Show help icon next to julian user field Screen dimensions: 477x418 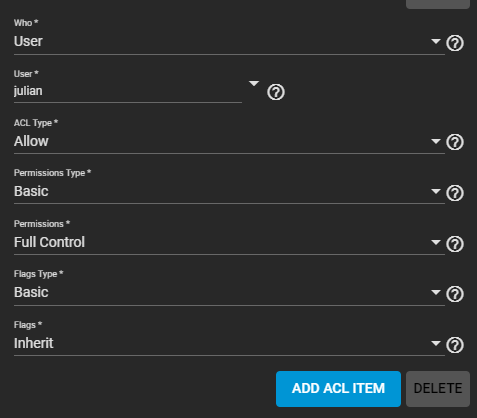click(276, 92)
